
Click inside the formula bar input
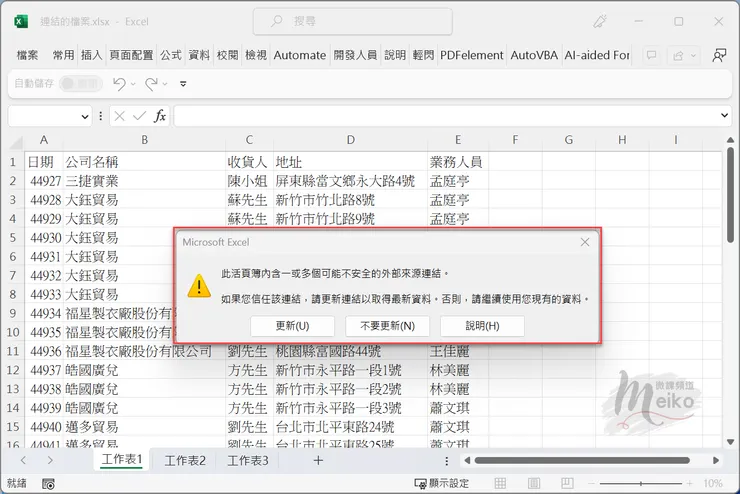pos(446,116)
